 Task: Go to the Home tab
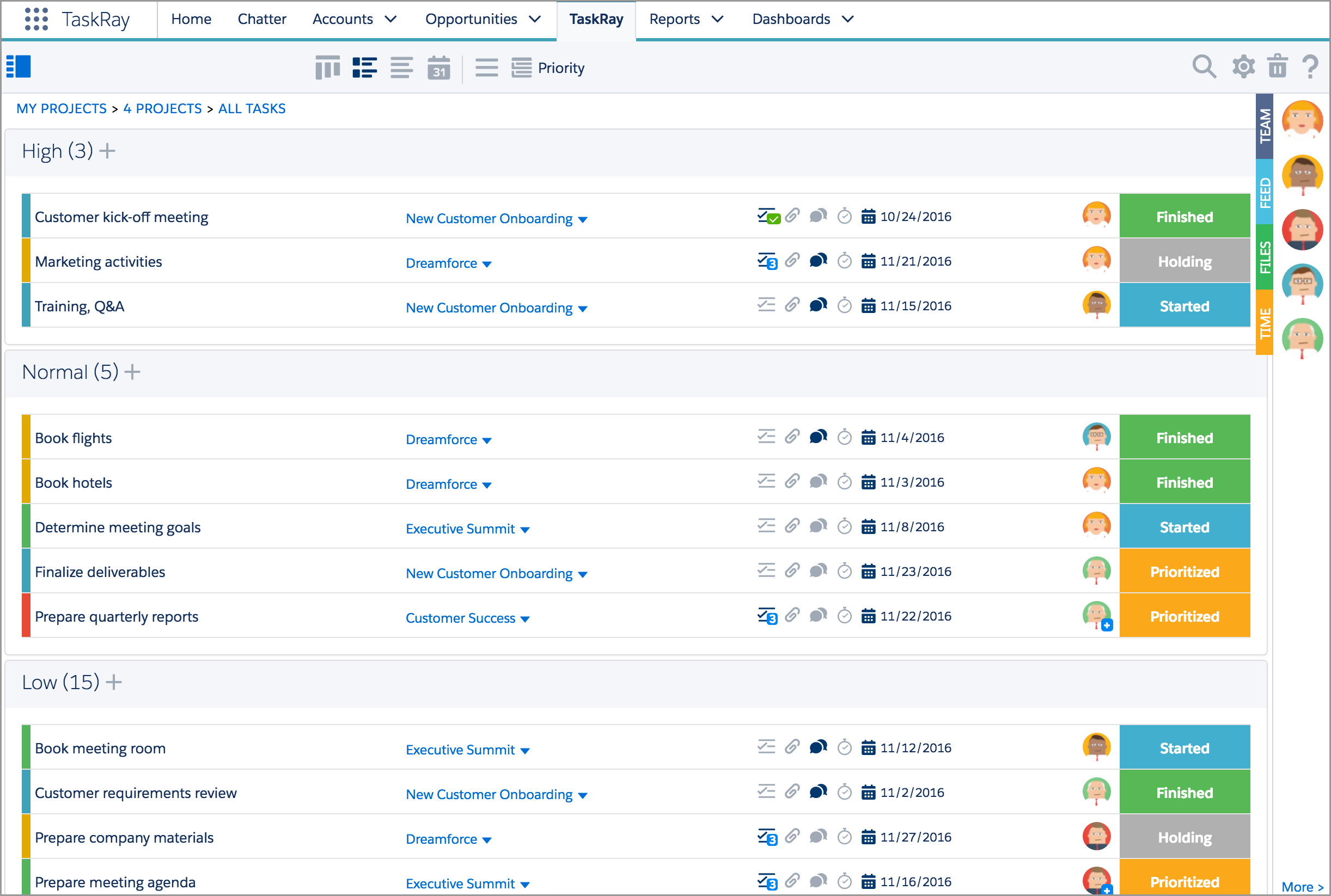click(x=191, y=19)
